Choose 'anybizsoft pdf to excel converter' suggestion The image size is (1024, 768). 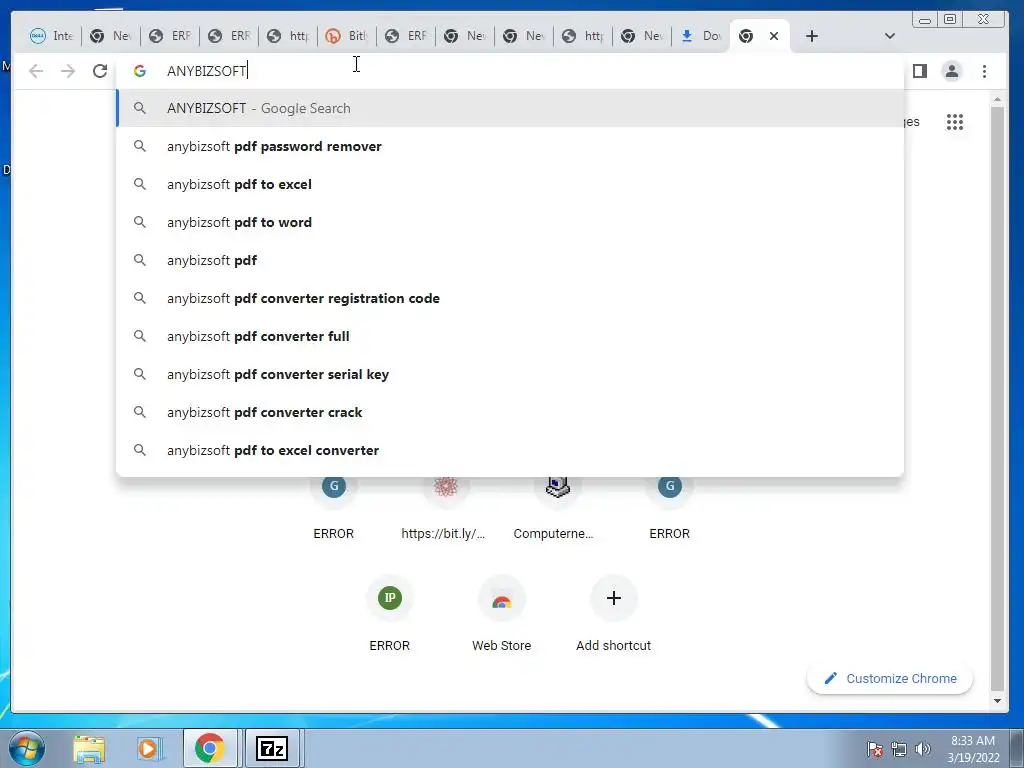tap(510, 450)
